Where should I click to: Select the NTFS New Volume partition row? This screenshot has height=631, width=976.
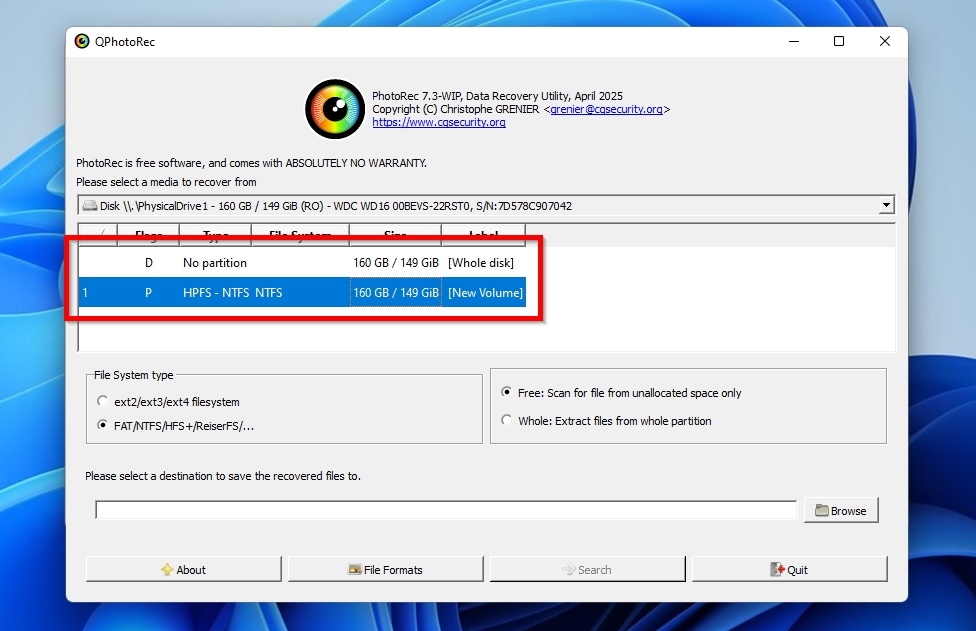[300, 292]
